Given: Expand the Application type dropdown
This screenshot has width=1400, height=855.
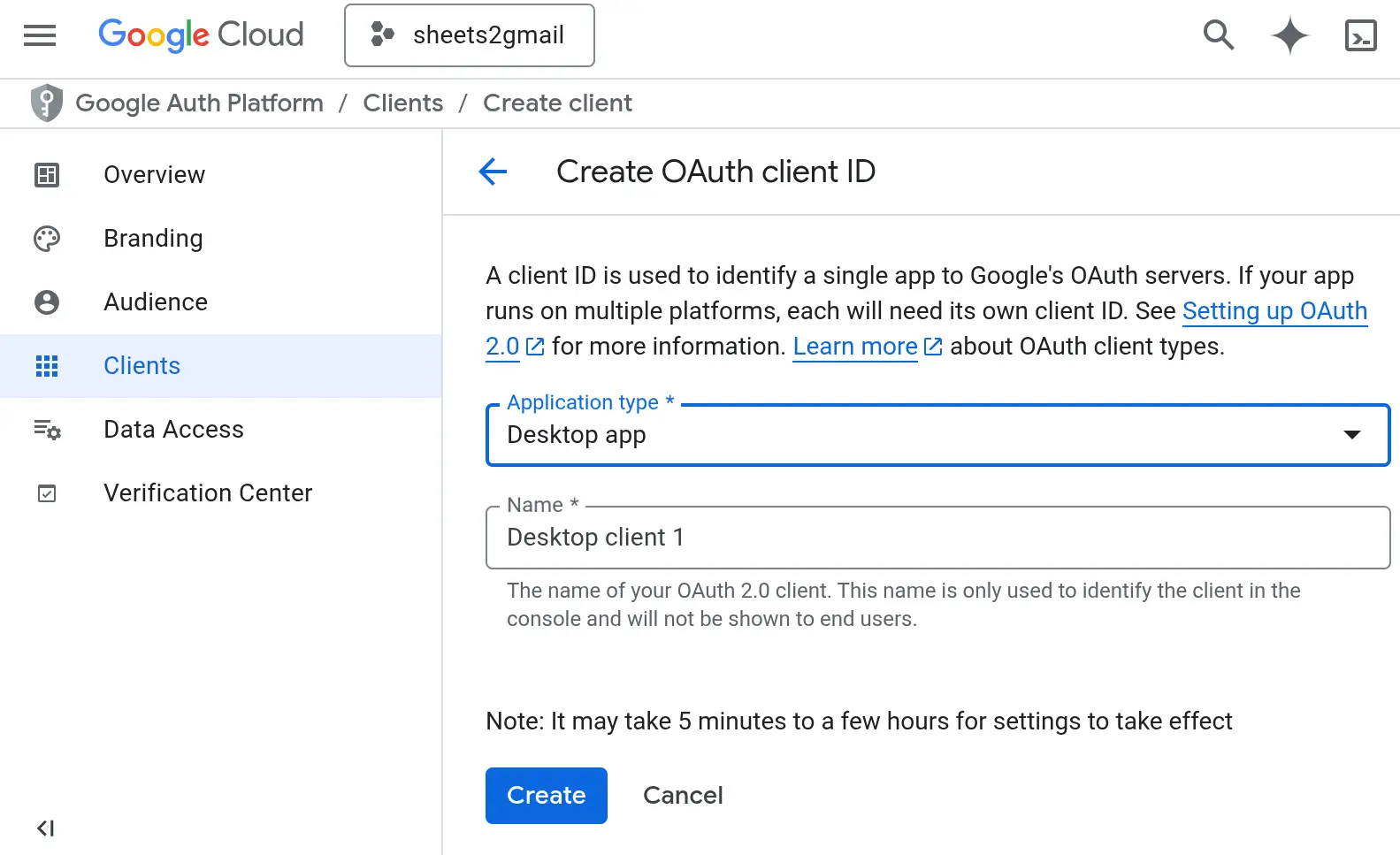Looking at the screenshot, I should click(920, 435).
